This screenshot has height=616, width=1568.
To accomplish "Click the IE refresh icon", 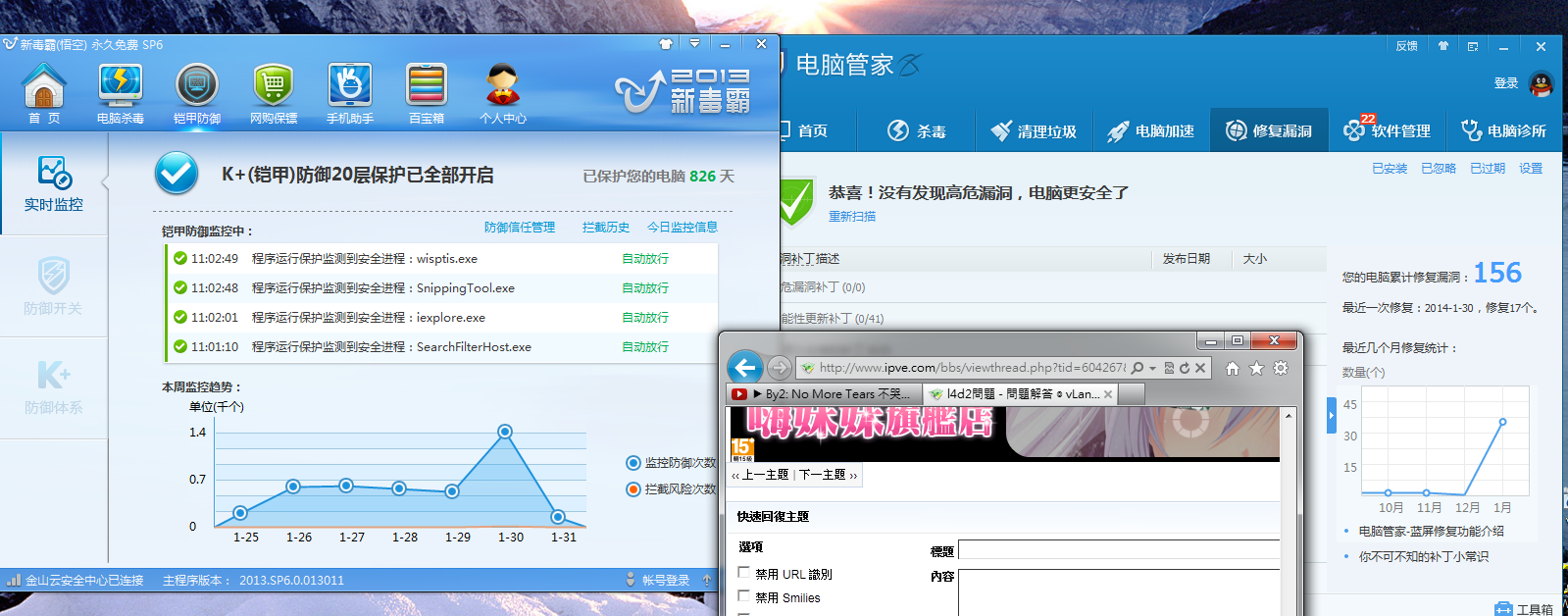I will click(1185, 368).
